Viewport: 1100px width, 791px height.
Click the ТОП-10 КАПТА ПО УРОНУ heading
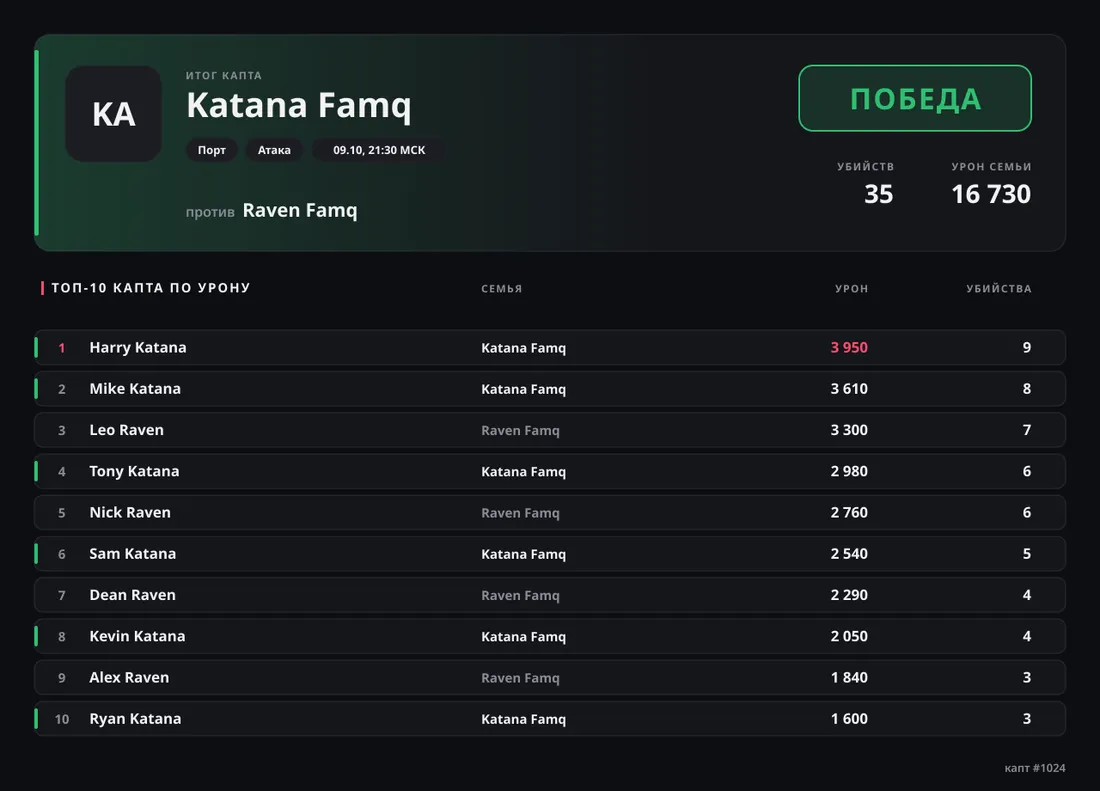click(x=151, y=288)
